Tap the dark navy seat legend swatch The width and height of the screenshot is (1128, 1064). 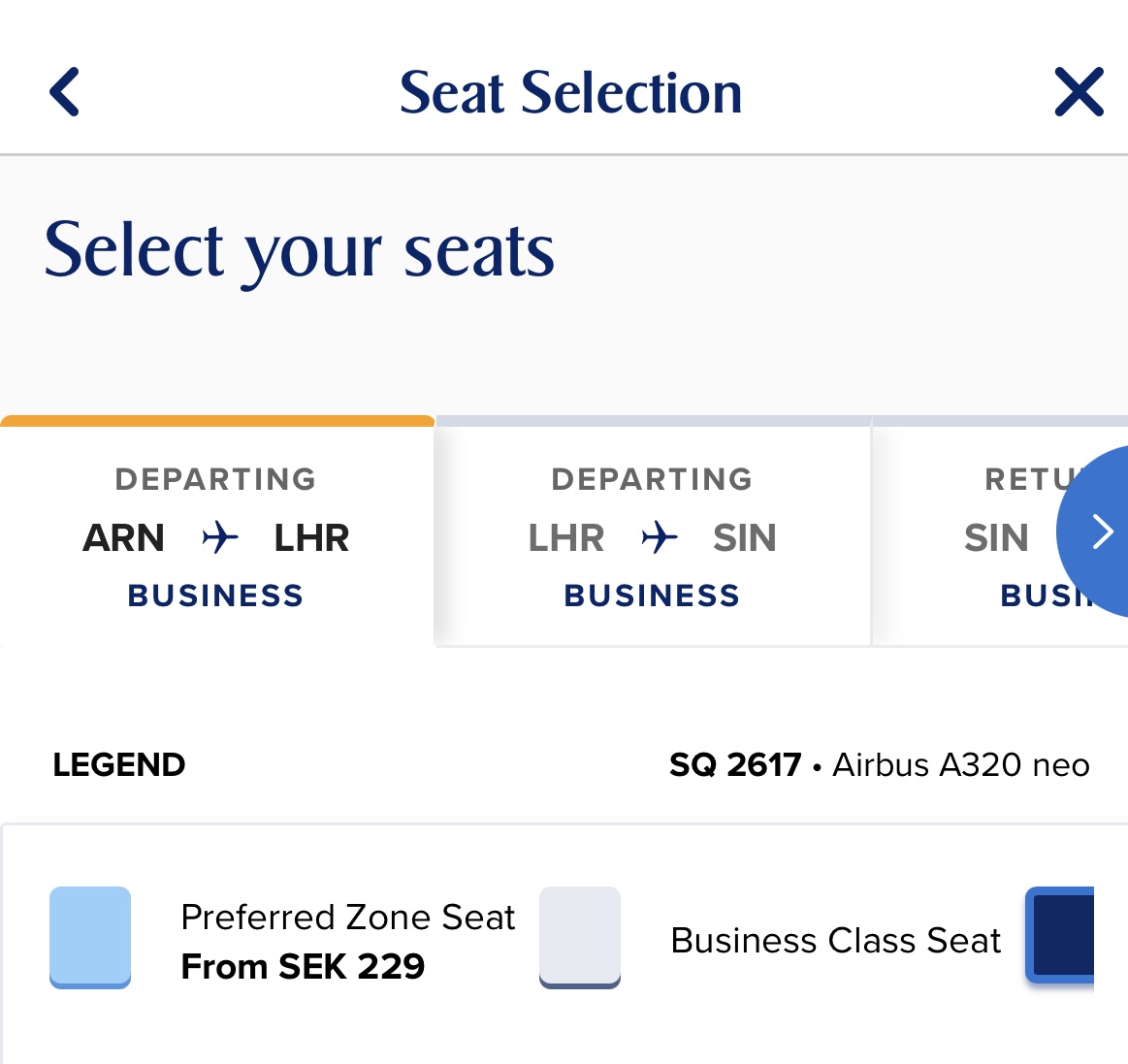1061,935
